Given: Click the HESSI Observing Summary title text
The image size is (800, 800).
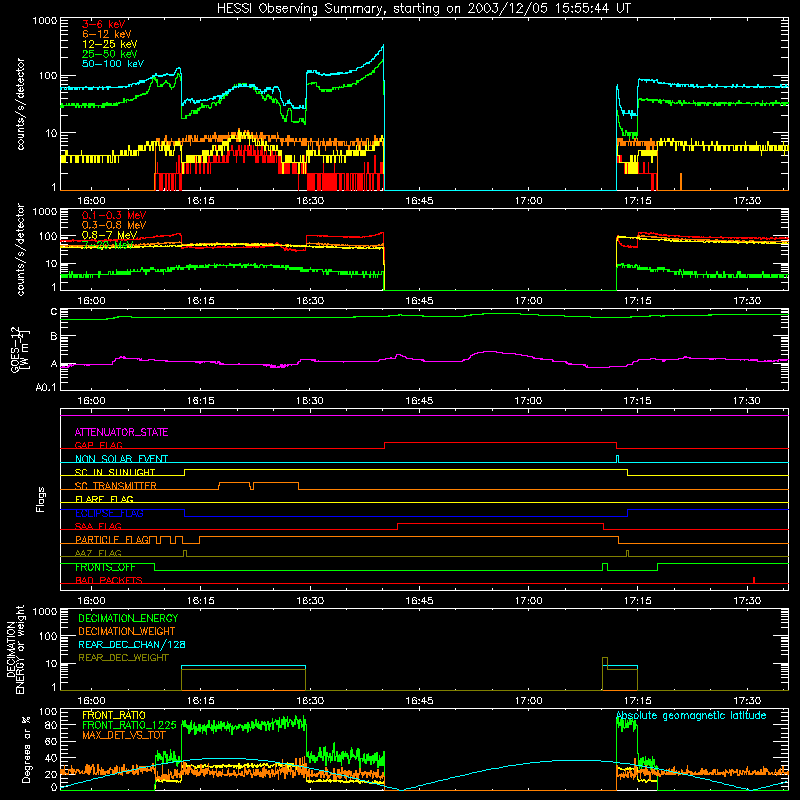Looking at the screenshot, I should (x=423, y=9).
